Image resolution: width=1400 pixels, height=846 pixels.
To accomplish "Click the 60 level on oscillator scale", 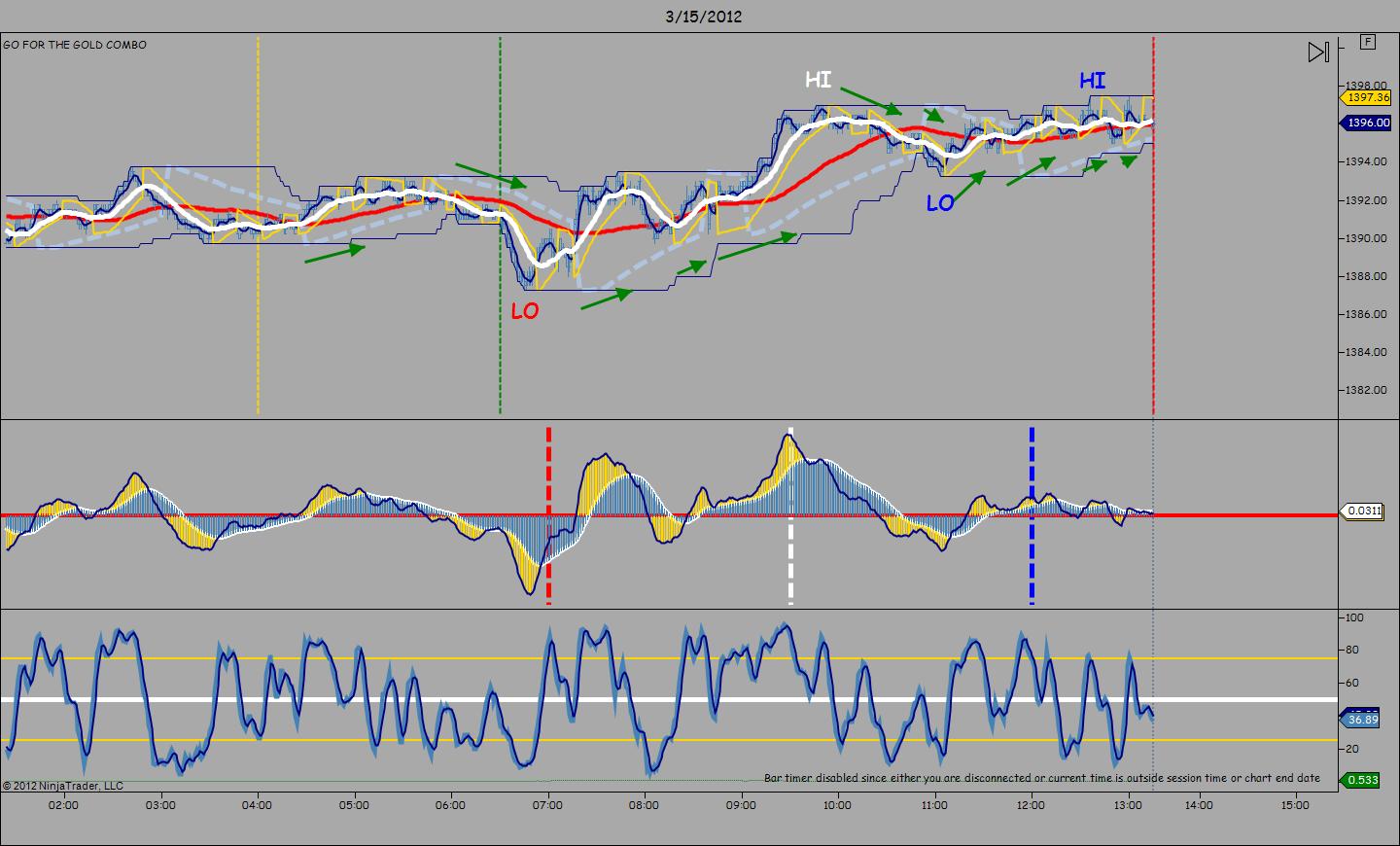I will (x=1353, y=683).
